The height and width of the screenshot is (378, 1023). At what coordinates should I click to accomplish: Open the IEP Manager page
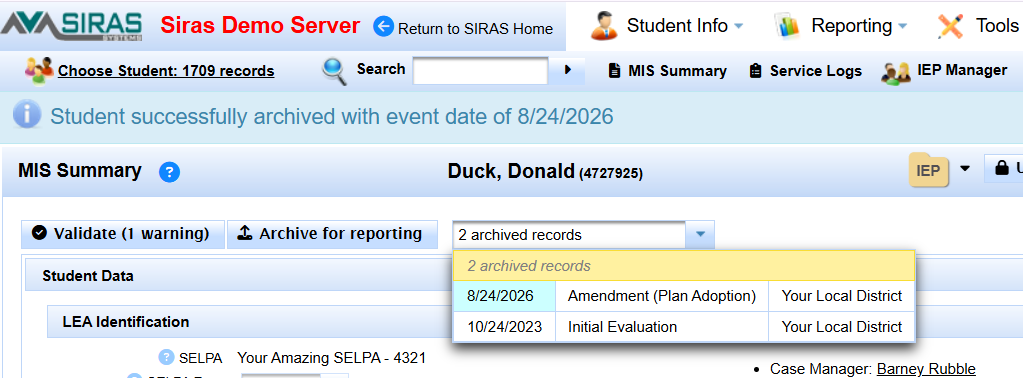tap(943, 71)
